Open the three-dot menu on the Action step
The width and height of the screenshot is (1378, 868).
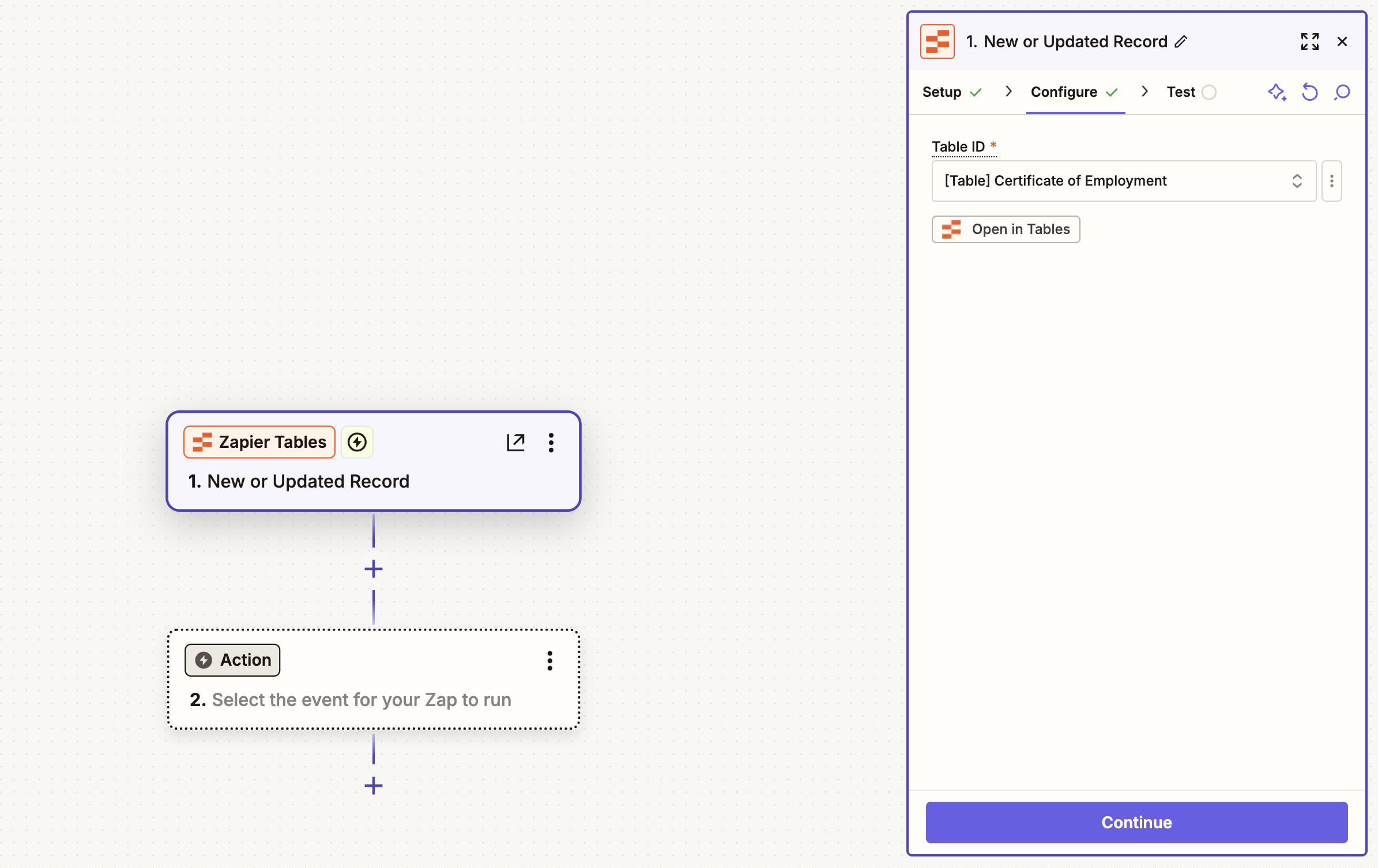click(x=550, y=661)
